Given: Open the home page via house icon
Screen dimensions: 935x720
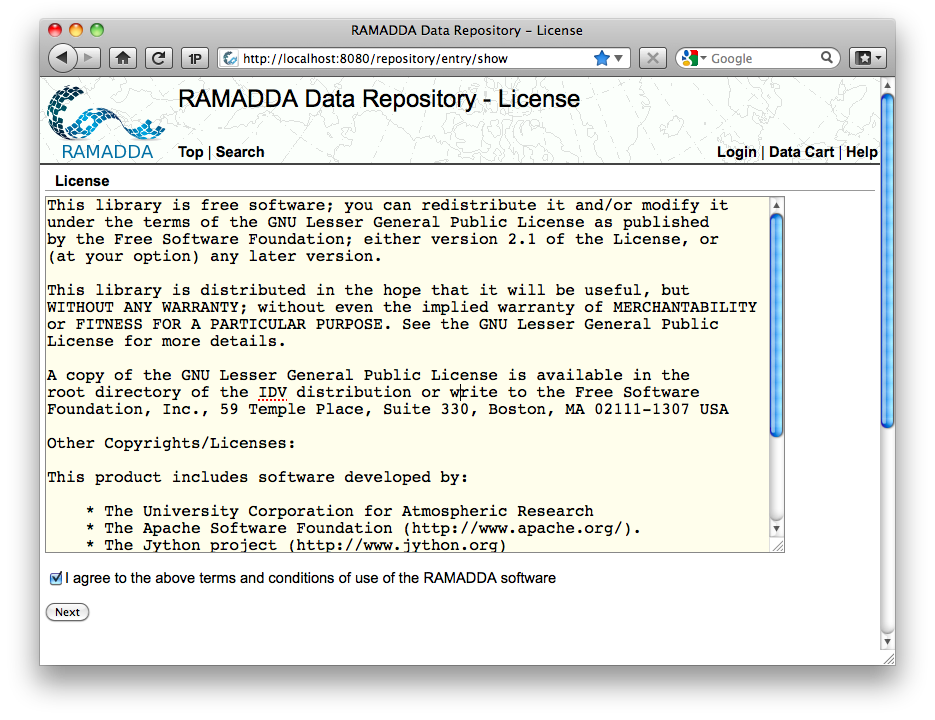Looking at the screenshot, I should click(123, 58).
